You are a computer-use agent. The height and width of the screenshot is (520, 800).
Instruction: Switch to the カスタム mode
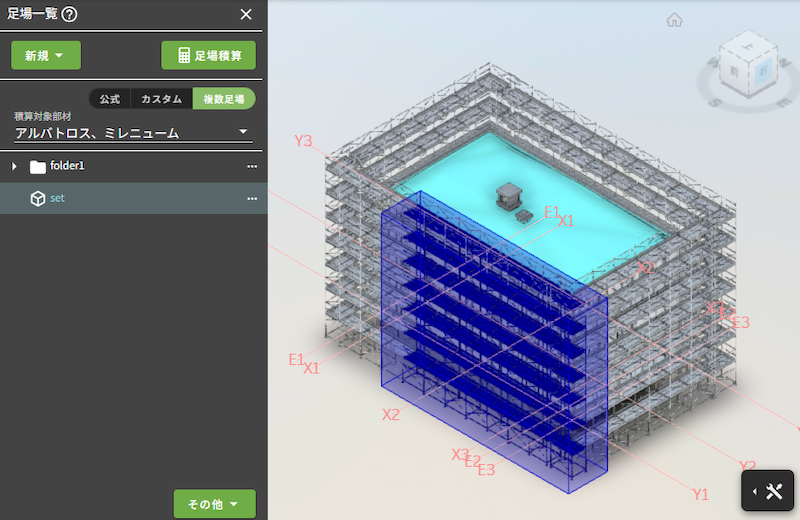(161, 99)
